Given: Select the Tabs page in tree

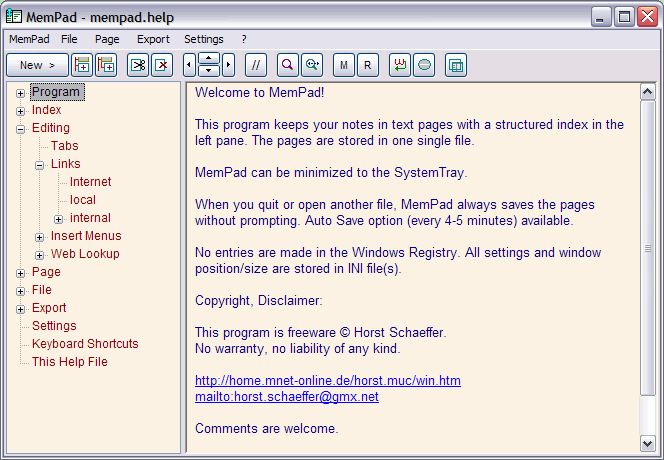Looking at the screenshot, I should [65, 146].
